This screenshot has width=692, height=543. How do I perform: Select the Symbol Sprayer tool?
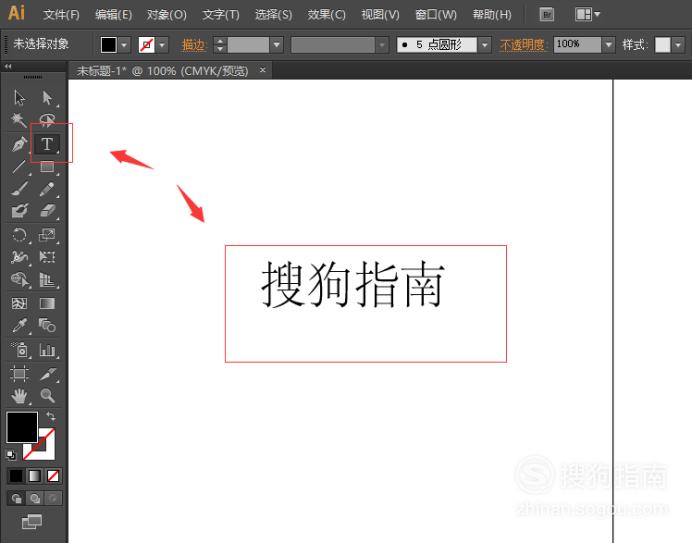point(19,350)
